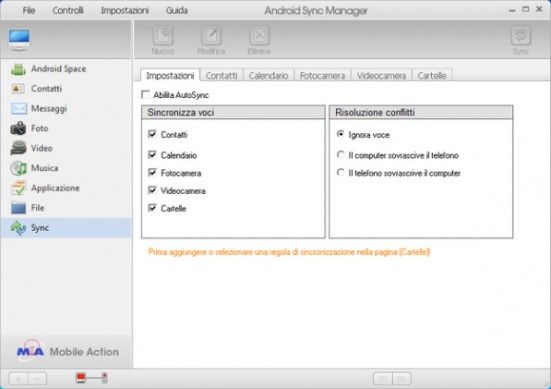The image size is (551, 389).
Task: Select Sync in the left sidebar
Action: pos(66,228)
